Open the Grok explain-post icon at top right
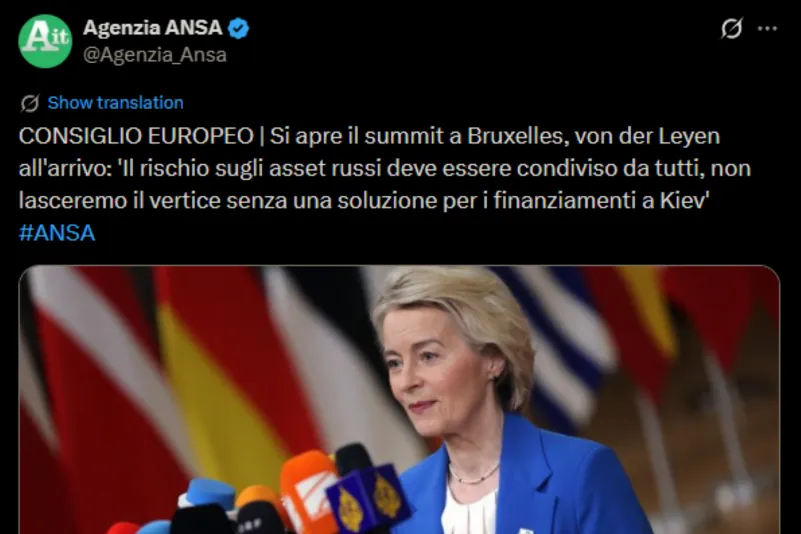 pyautogui.click(x=732, y=28)
